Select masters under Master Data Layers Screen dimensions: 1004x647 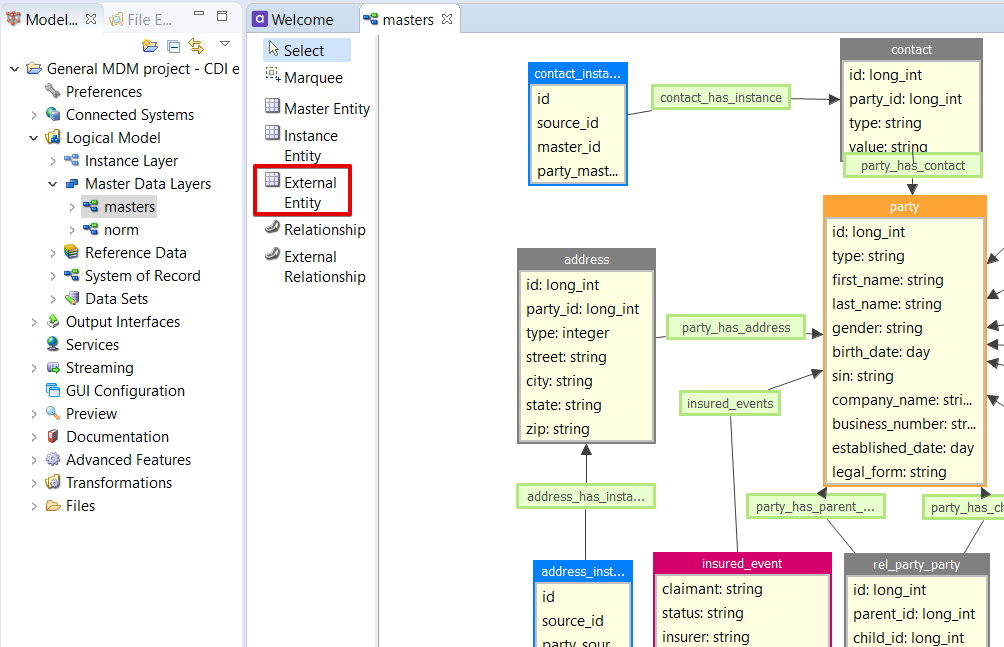pos(118,206)
